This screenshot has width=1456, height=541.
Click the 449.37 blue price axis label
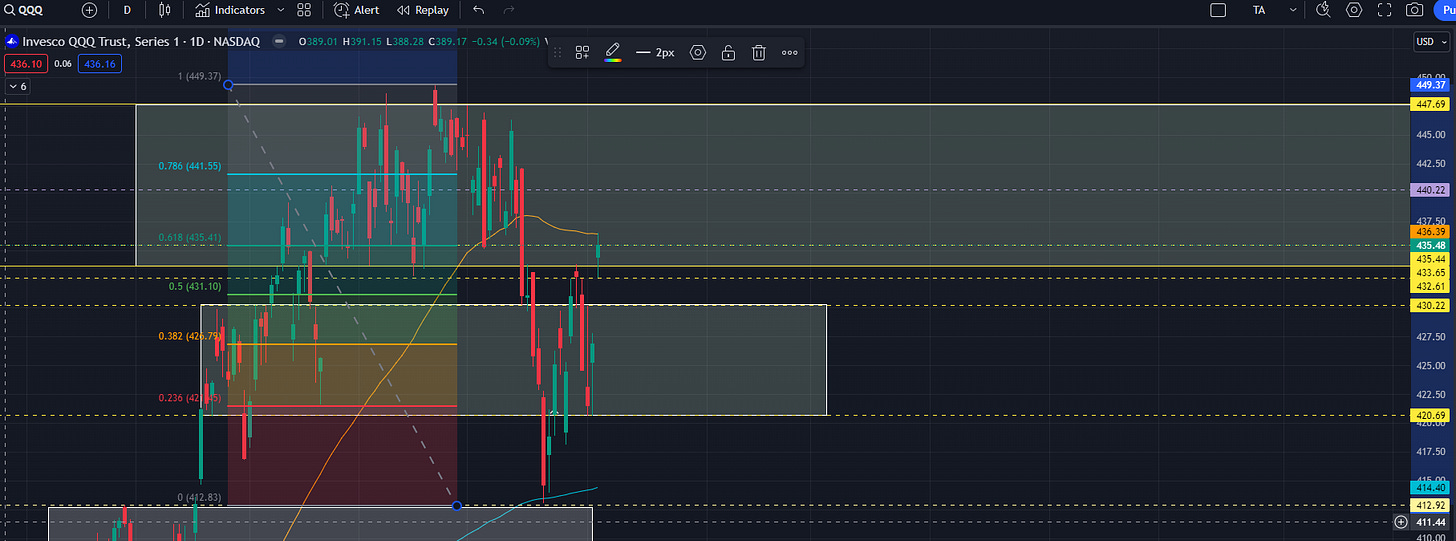click(x=1429, y=85)
